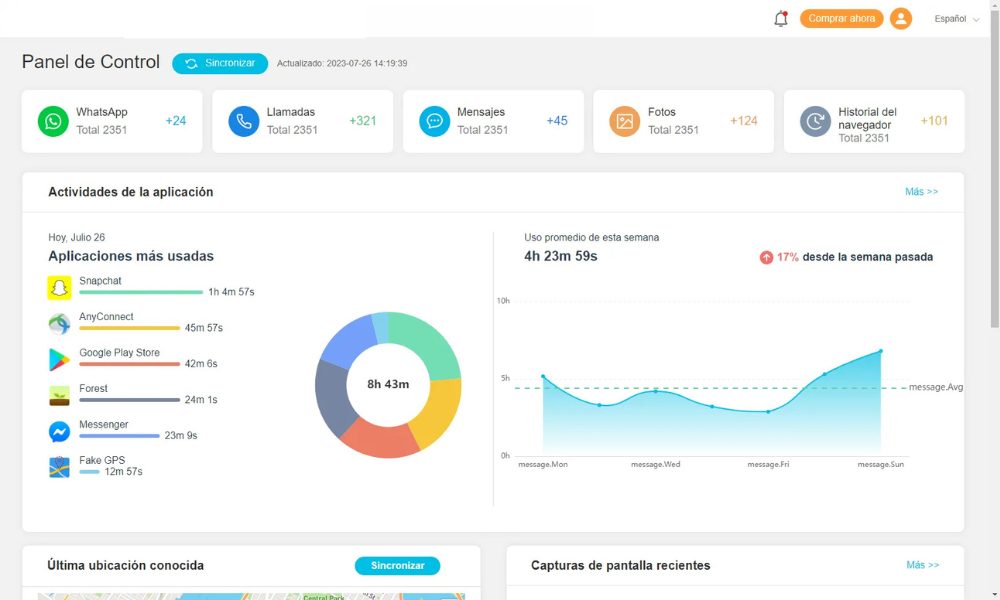
Task: Click the Google Play Store icon
Action: pos(60,360)
